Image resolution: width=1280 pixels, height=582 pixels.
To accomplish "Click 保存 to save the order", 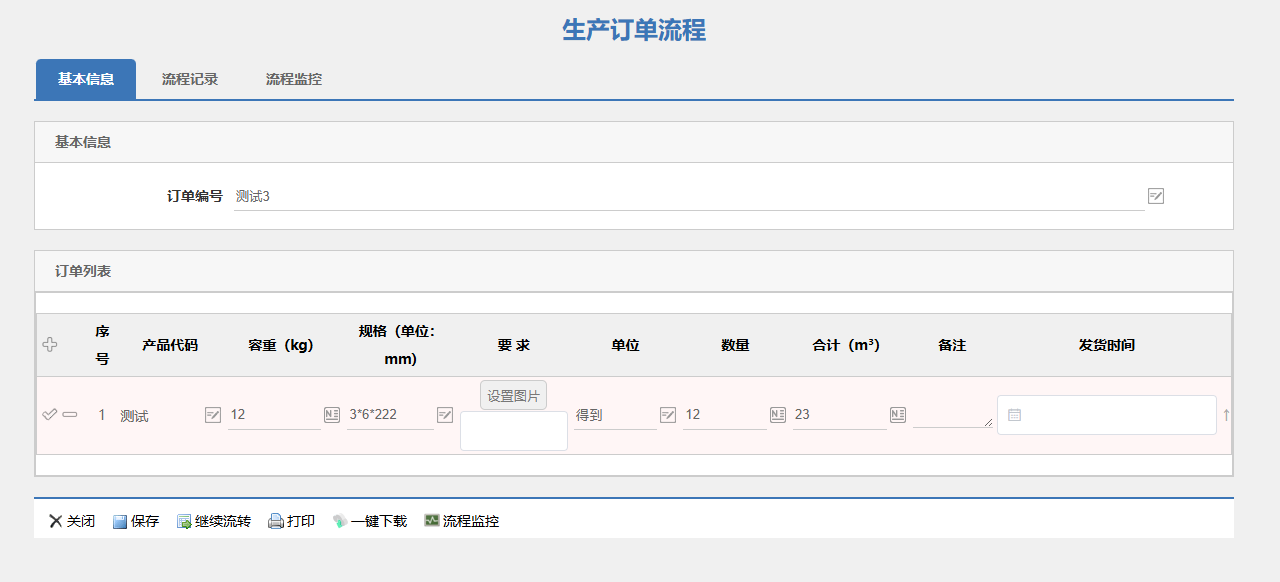I will [136, 521].
